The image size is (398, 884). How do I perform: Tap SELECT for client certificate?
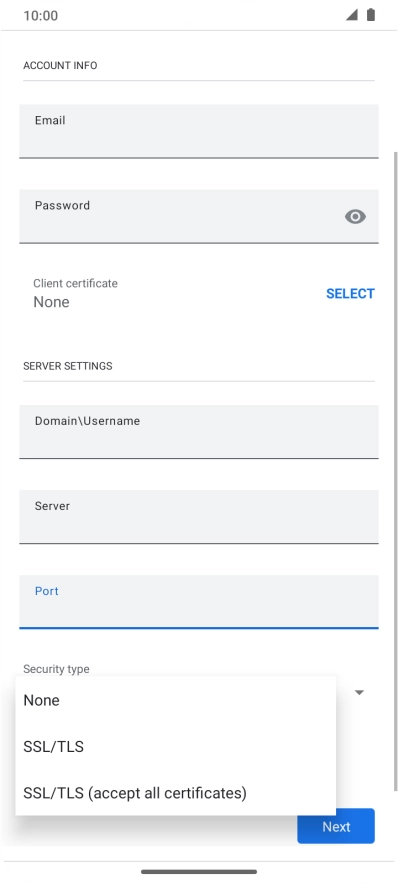point(350,294)
